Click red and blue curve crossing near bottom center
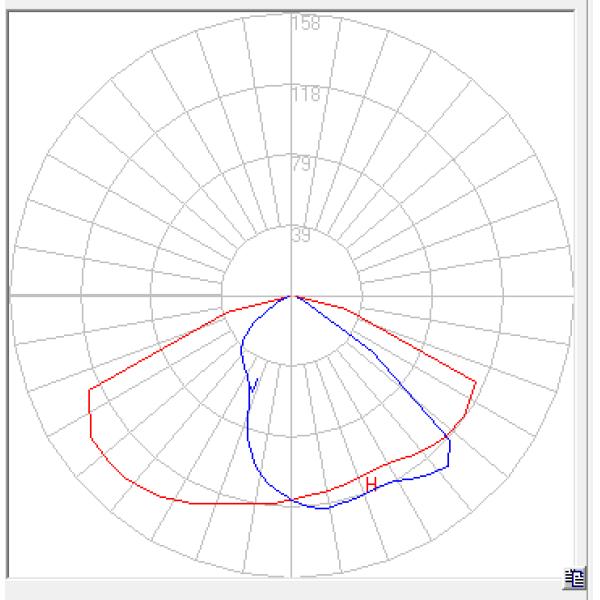The image size is (600, 600). [x=290, y=499]
